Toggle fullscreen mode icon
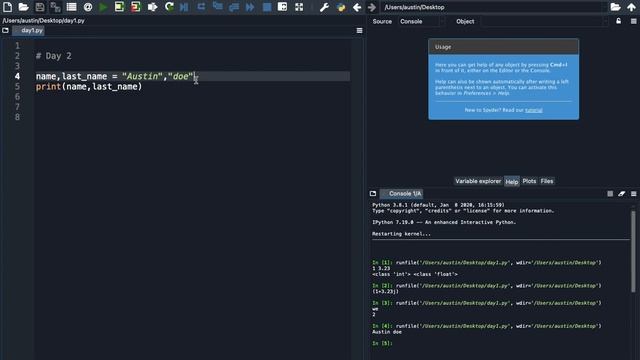This screenshot has height=360, width=640. click(299, 7)
